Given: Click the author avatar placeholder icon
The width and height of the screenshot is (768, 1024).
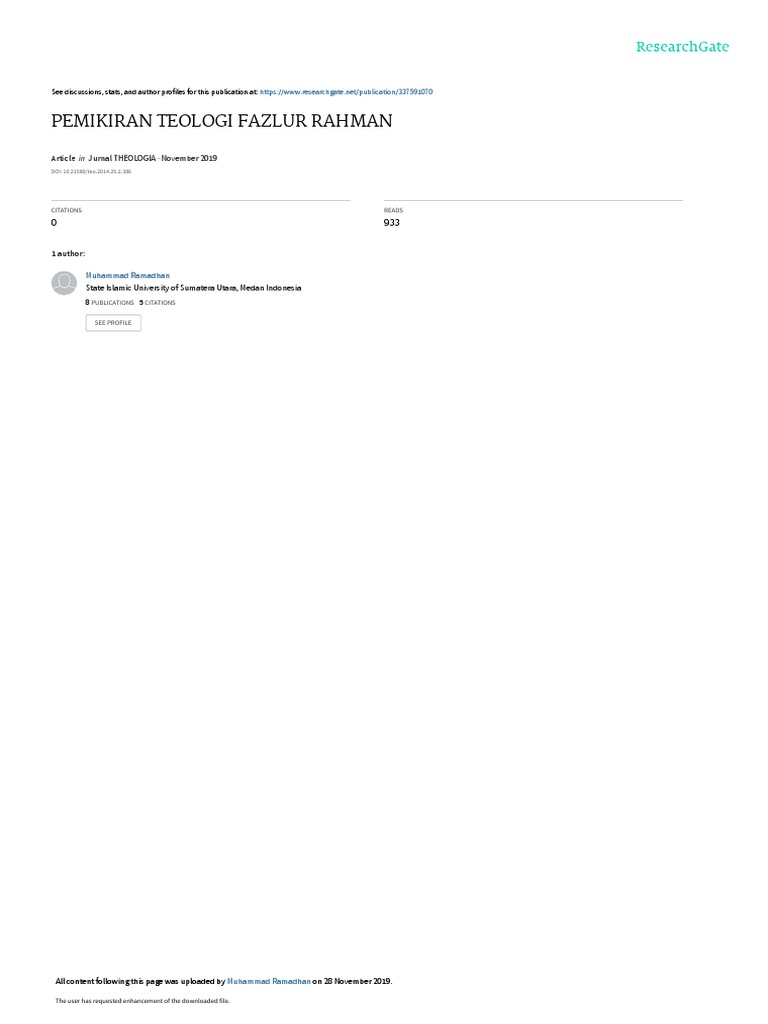Looking at the screenshot, I should [x=64, y=283].
